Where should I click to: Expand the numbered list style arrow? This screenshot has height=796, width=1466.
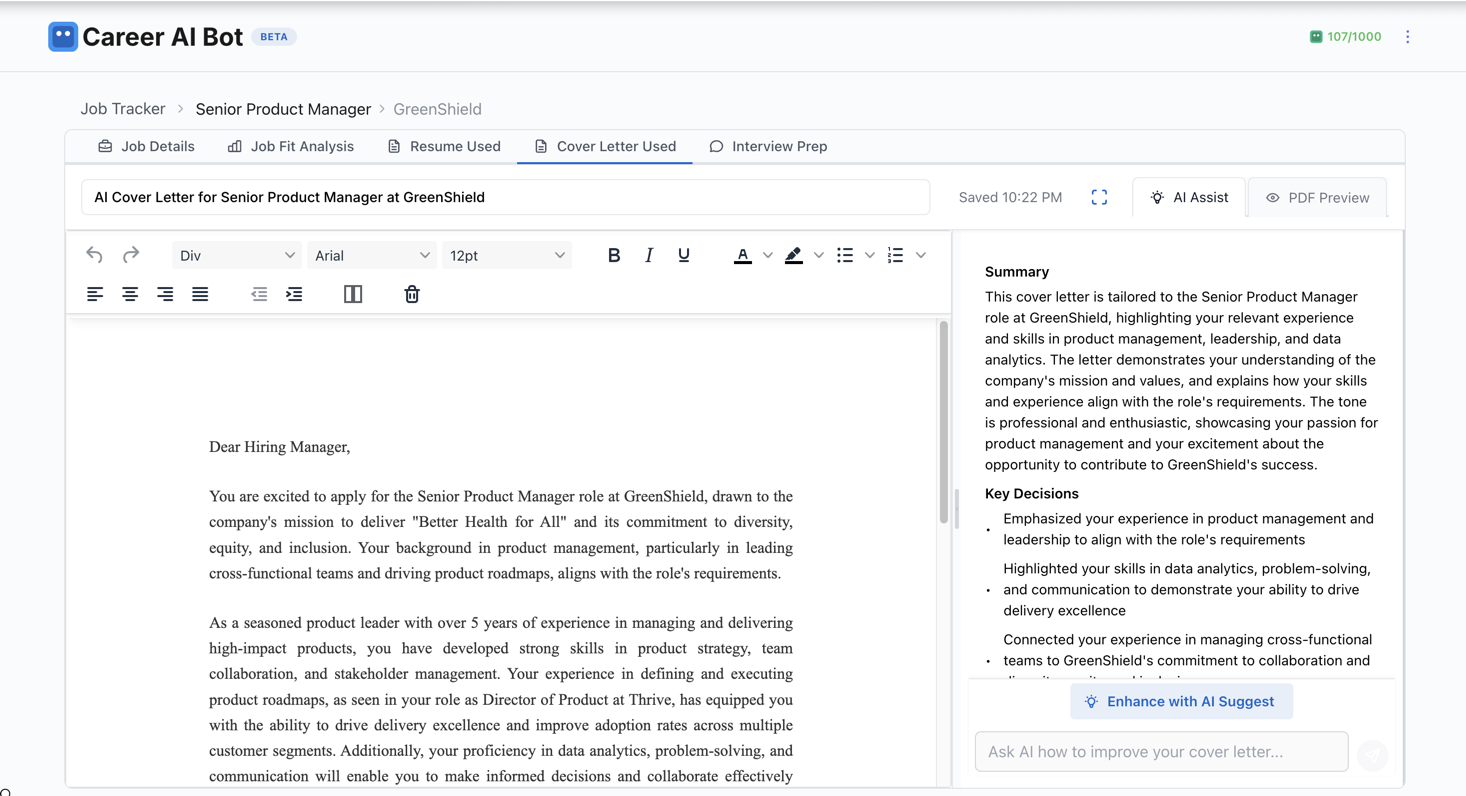coord(921,255)
